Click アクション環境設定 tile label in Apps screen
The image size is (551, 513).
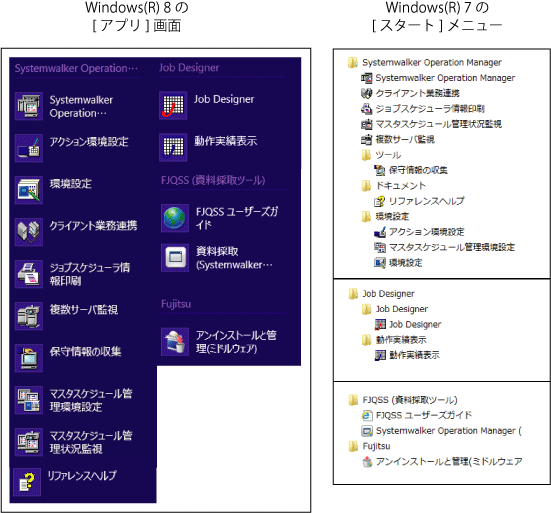point(89,142)
